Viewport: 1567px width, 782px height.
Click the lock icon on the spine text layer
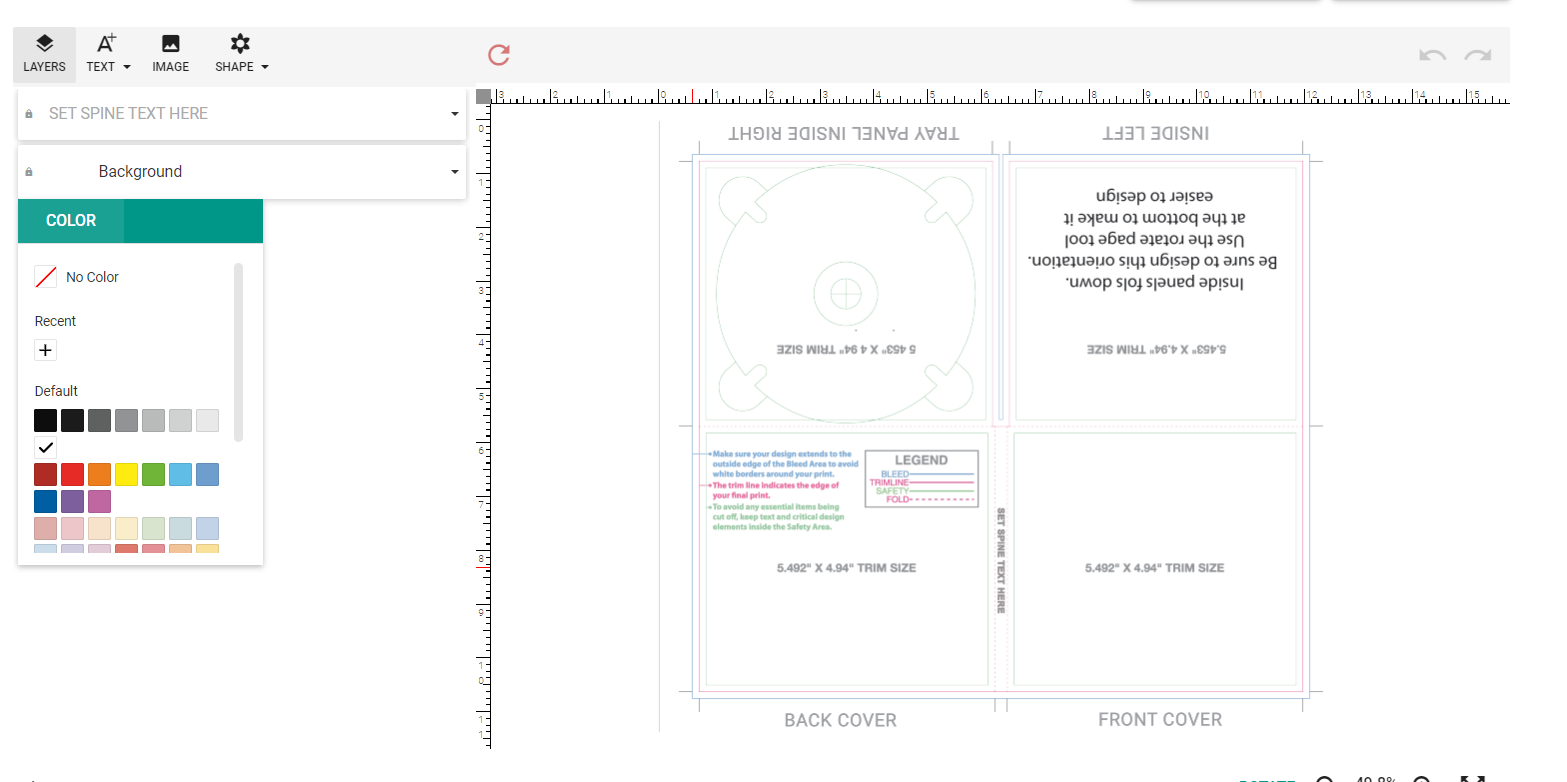[29, 114]
